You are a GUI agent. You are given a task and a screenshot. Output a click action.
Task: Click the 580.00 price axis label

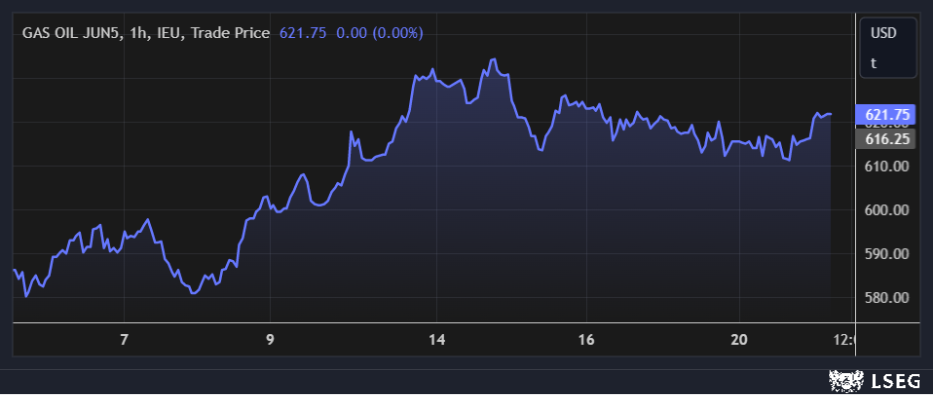887,297
